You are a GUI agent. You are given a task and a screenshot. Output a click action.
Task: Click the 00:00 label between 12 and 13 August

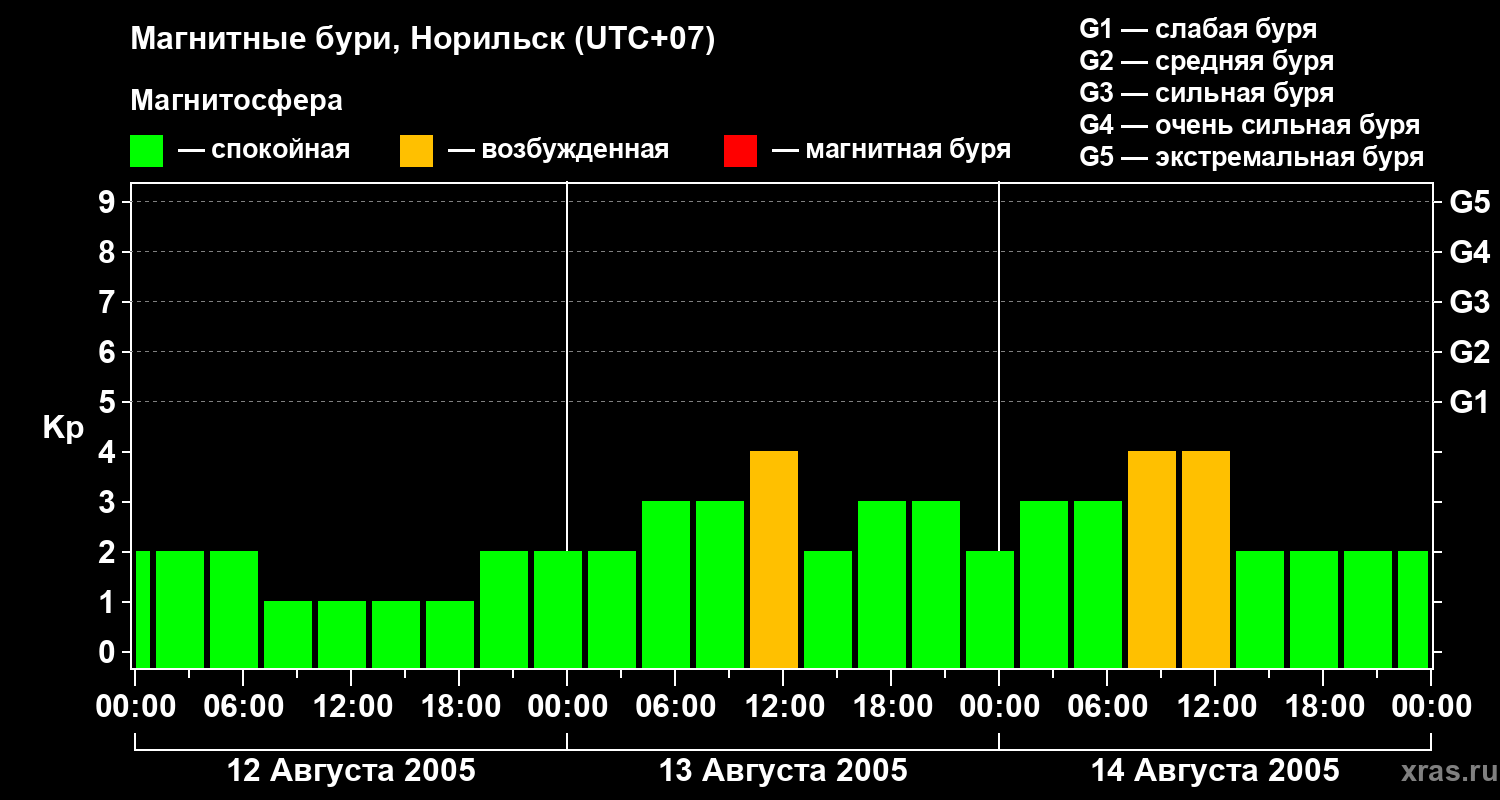(x=567, y=707)
